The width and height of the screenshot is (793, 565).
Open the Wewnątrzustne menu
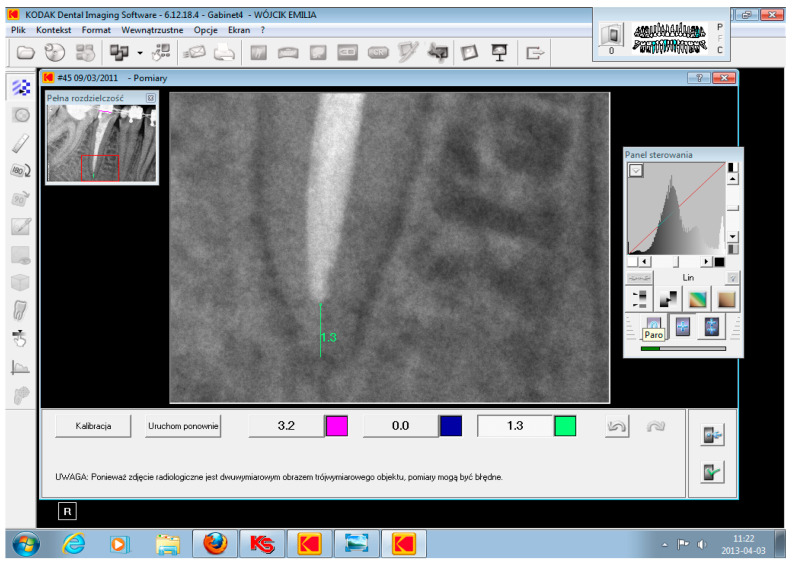[153, 30]
